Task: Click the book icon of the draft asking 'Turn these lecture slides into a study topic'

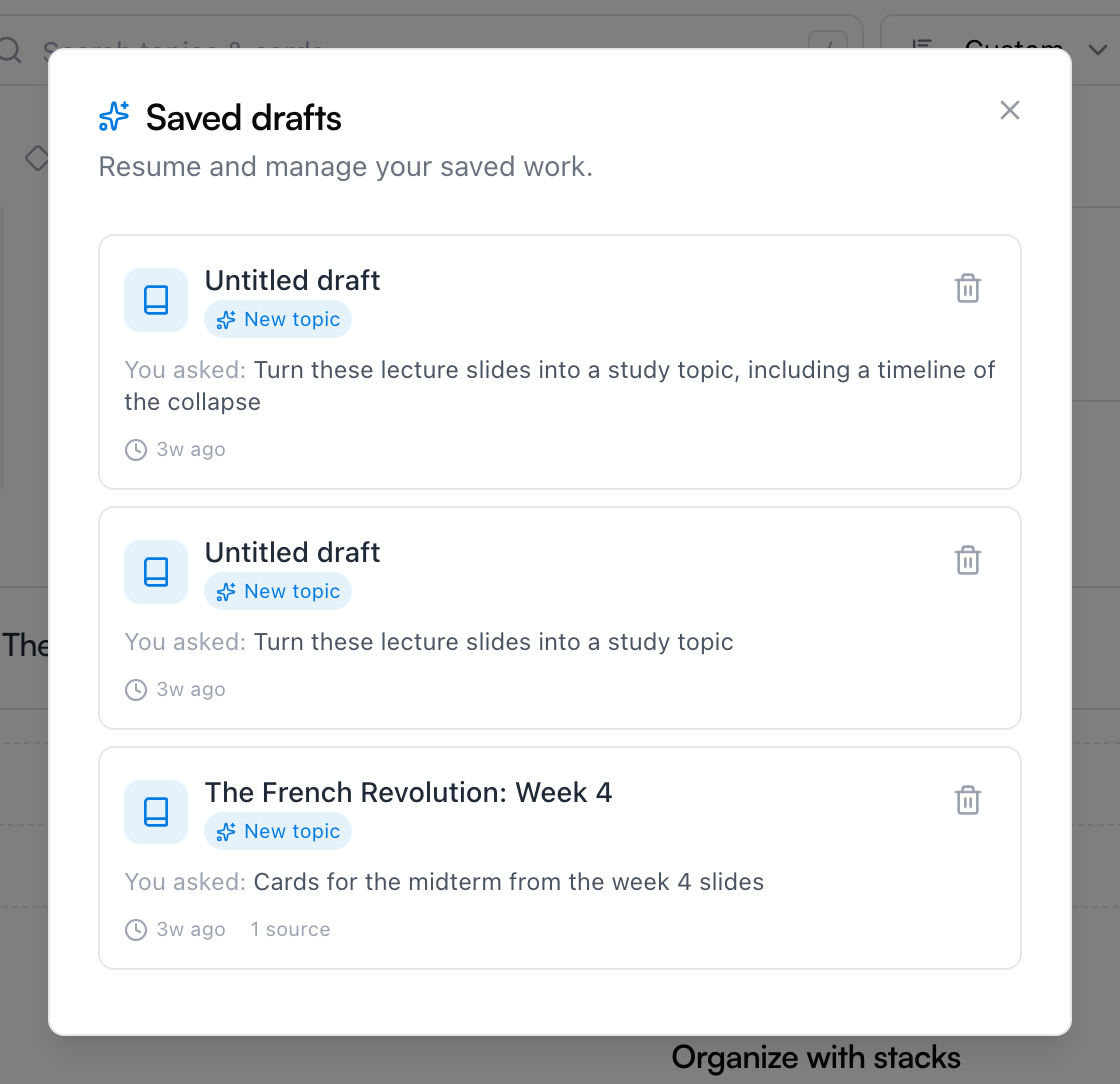Action: [156, 572]
